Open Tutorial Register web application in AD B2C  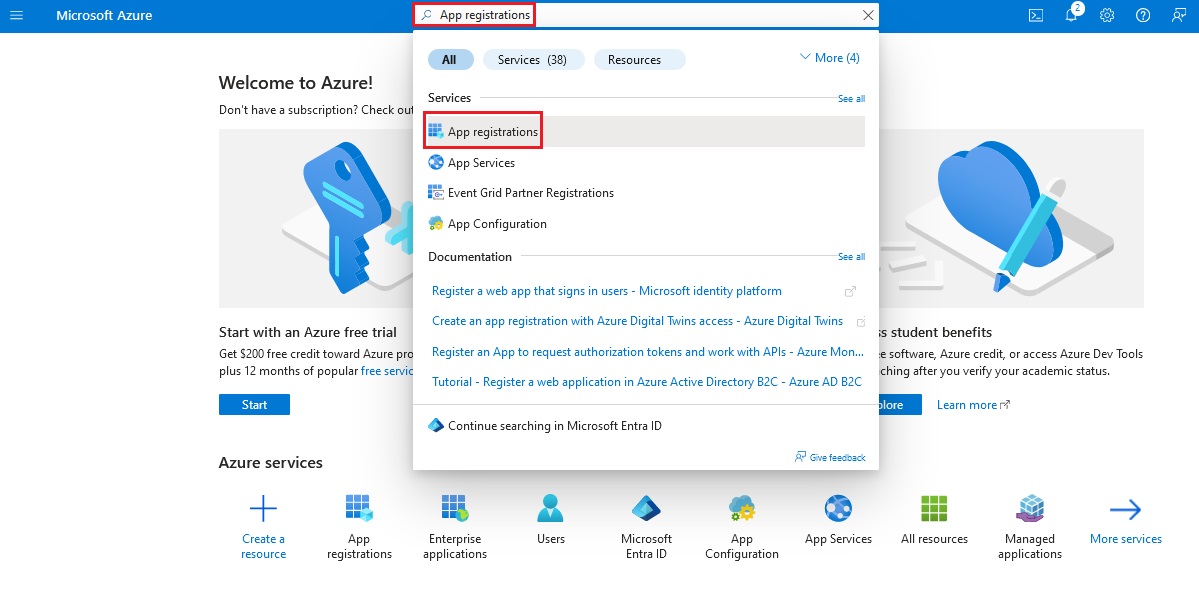pos(646,381)
